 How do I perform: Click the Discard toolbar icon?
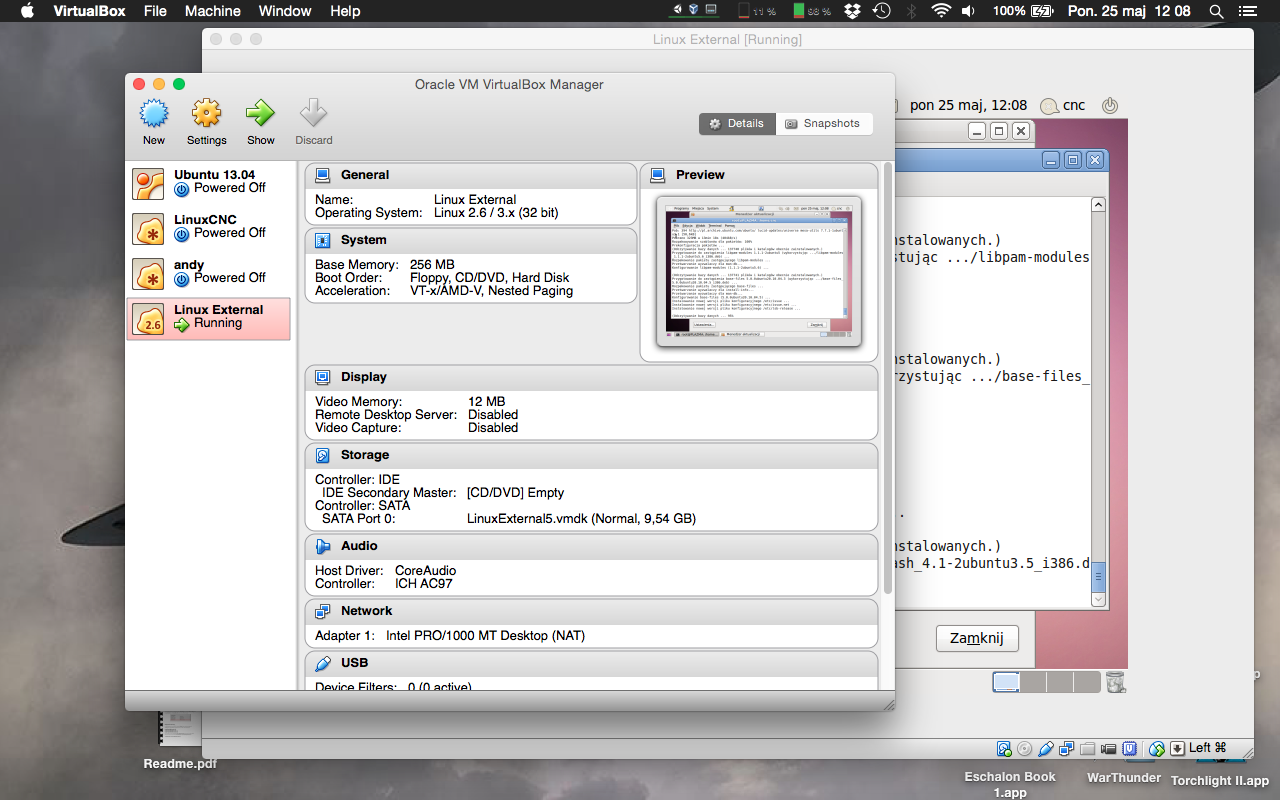(313, 114)
